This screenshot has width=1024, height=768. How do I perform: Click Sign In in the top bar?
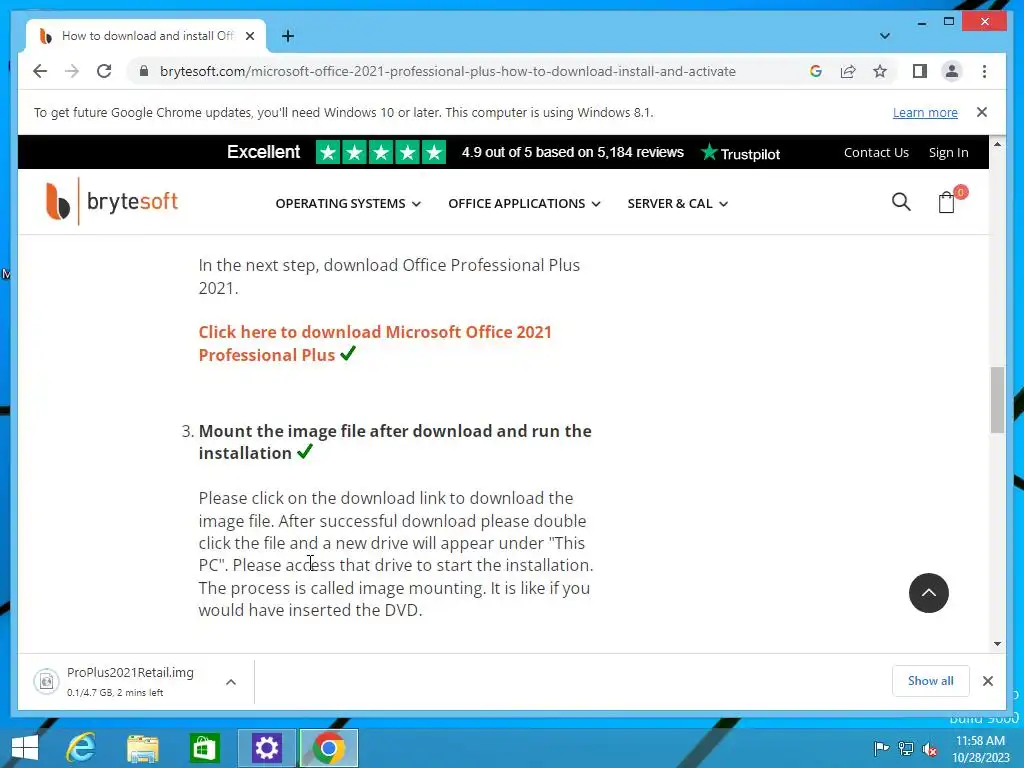coord(948,153)
